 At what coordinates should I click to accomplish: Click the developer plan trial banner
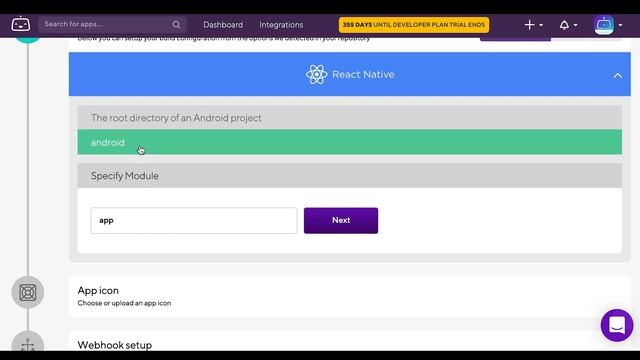point(414,24)
